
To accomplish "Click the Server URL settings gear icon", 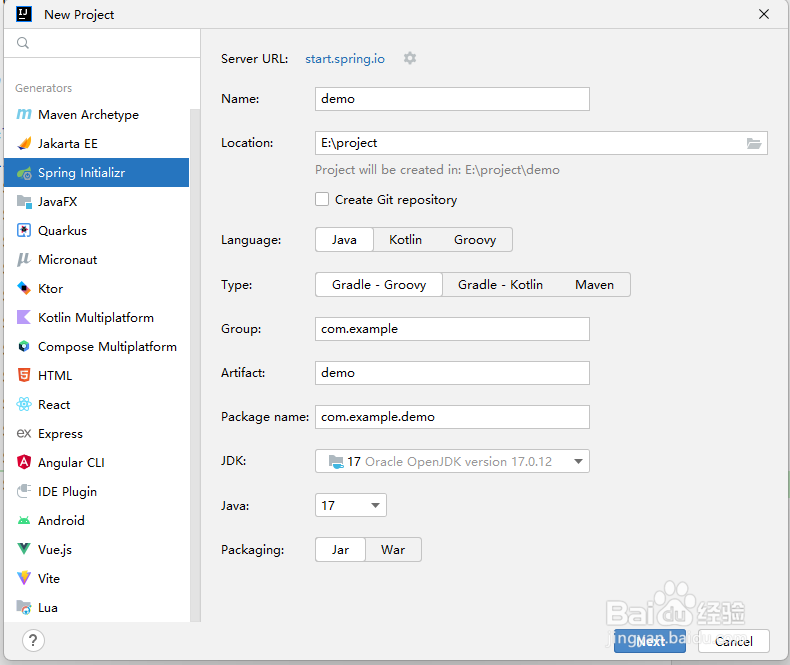I will coord(410,59).
